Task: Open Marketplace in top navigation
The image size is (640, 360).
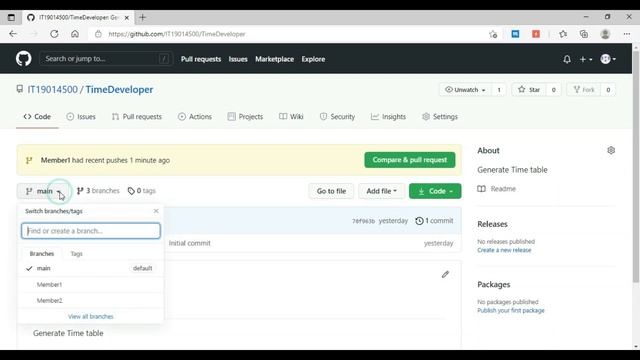Action: coord(274,59)
